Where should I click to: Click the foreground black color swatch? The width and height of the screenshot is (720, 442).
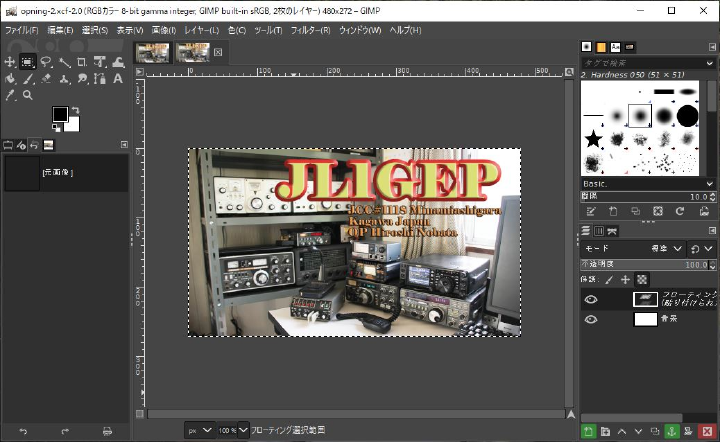pyautogui.click(x=60, y=114)
